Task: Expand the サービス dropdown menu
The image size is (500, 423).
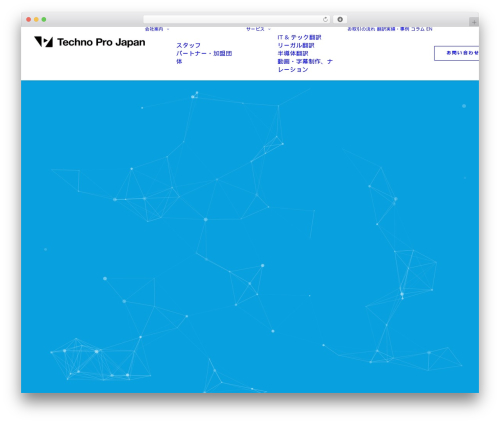Action: click(258, 29)
